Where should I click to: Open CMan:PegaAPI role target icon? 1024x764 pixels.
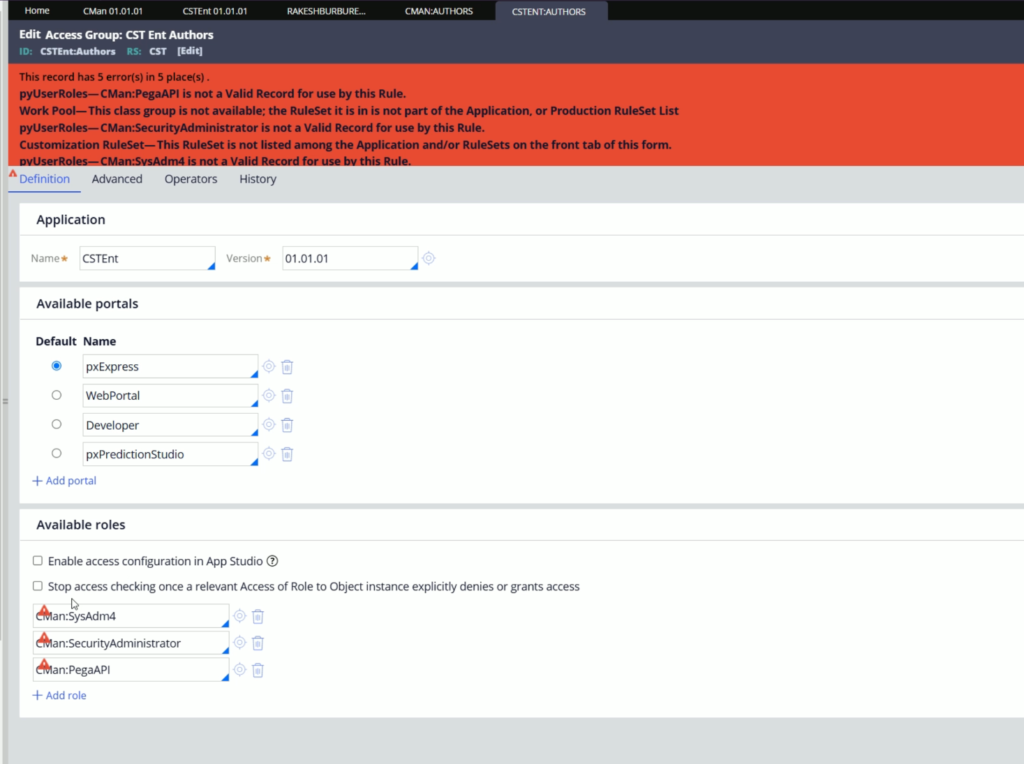coord(240,669)
